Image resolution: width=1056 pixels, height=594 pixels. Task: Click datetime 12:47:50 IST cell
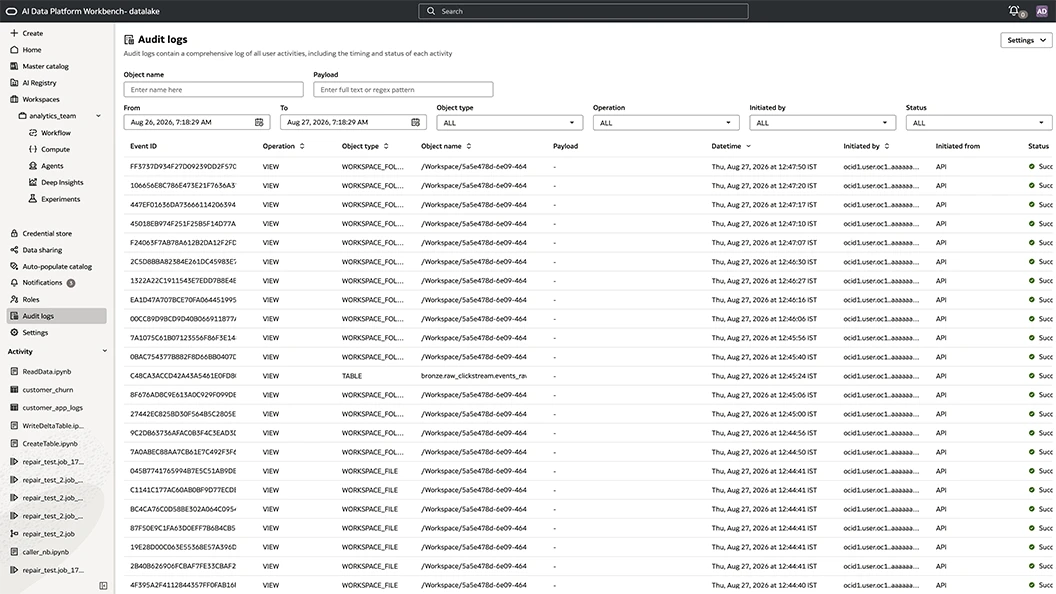pos(764,166)
